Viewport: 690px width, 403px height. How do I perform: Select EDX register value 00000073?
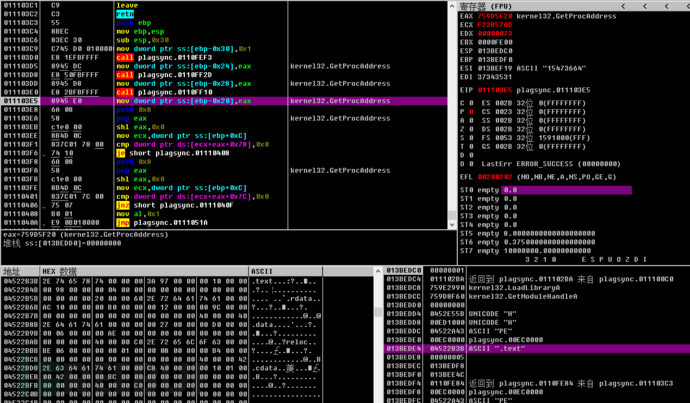(x=495, y=34)
